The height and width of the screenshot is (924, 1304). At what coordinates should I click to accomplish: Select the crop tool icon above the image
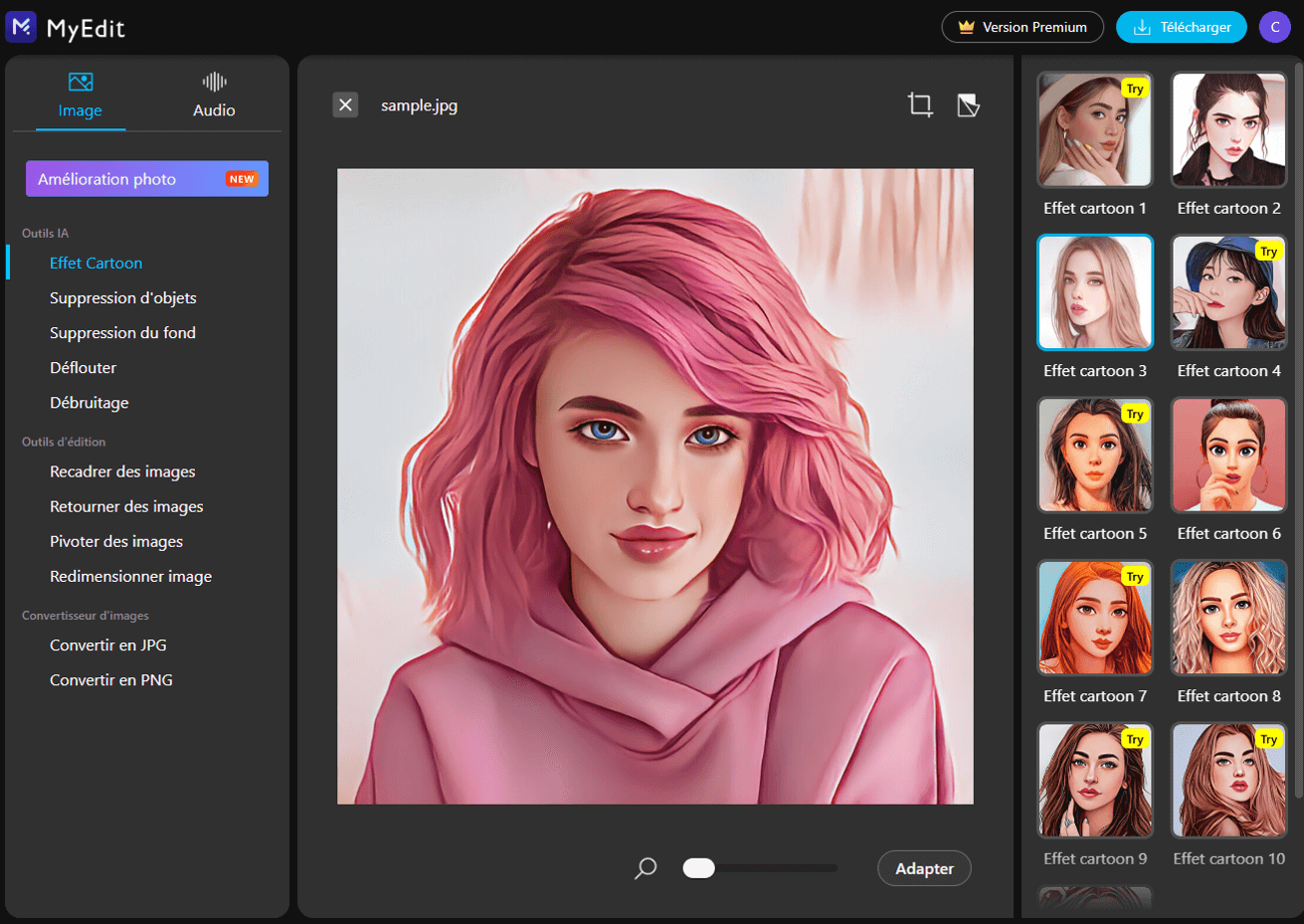click(x=919, y=103)
